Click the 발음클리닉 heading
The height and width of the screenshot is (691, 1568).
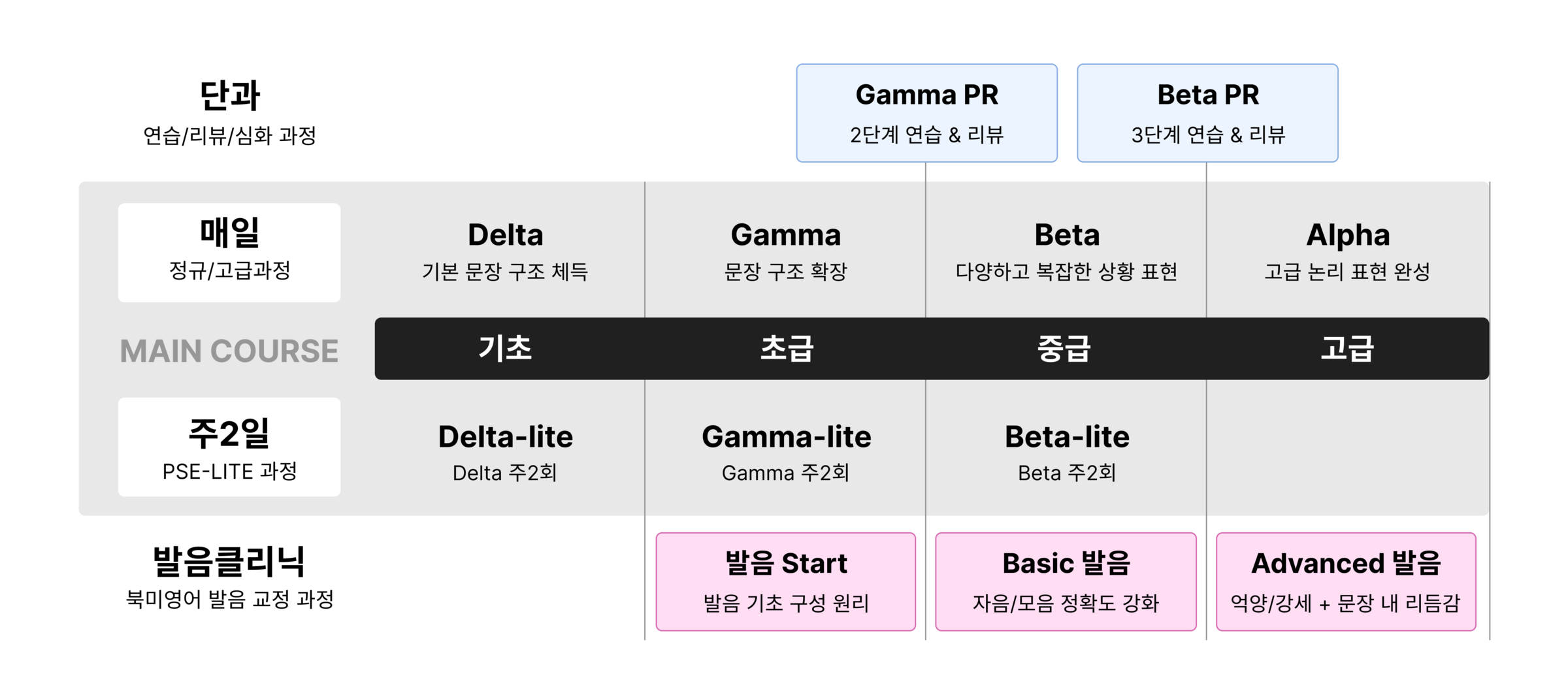click(x=229, y=562)
